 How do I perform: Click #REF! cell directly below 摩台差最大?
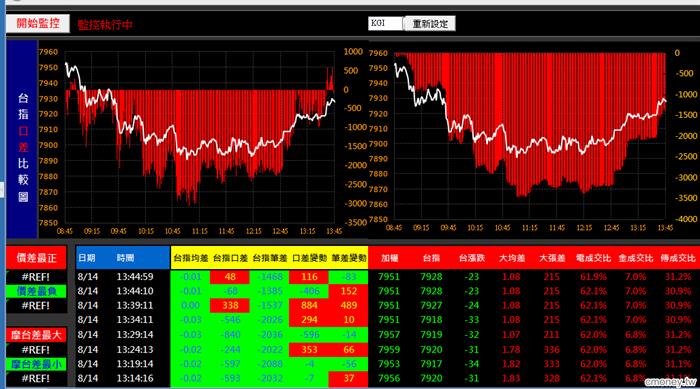37,350
